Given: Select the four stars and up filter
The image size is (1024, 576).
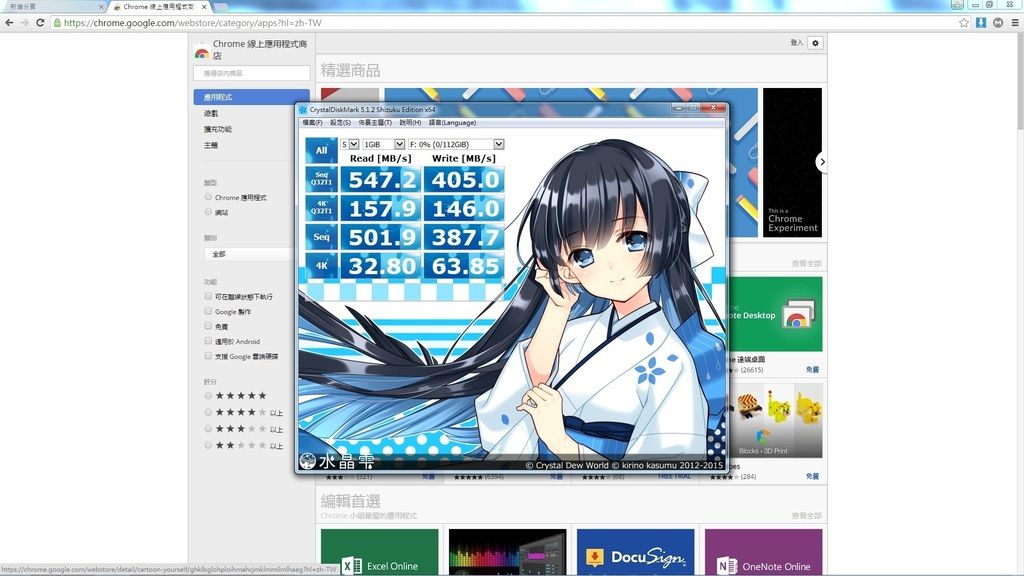Looking at the screenshot, I should tap(208, 412).
